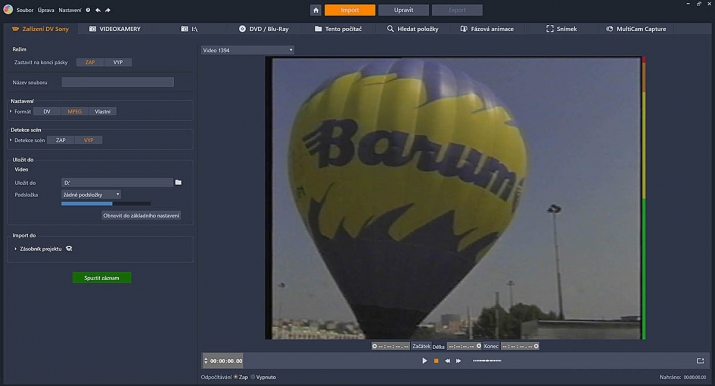Select Vypnuto countdown radio option
The height and width of the screenshot is (386, 715).
[x=264, y=377]
